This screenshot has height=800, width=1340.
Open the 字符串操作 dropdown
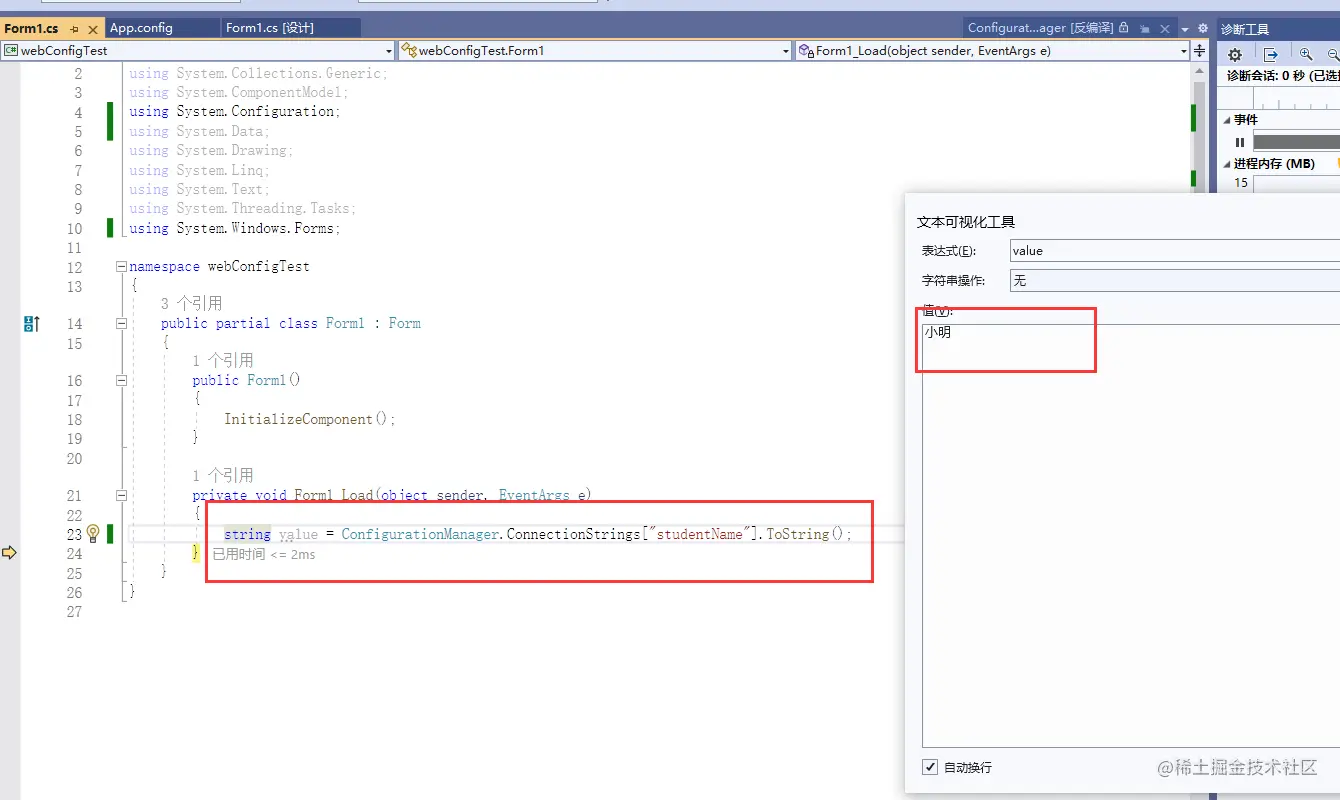1174,281
